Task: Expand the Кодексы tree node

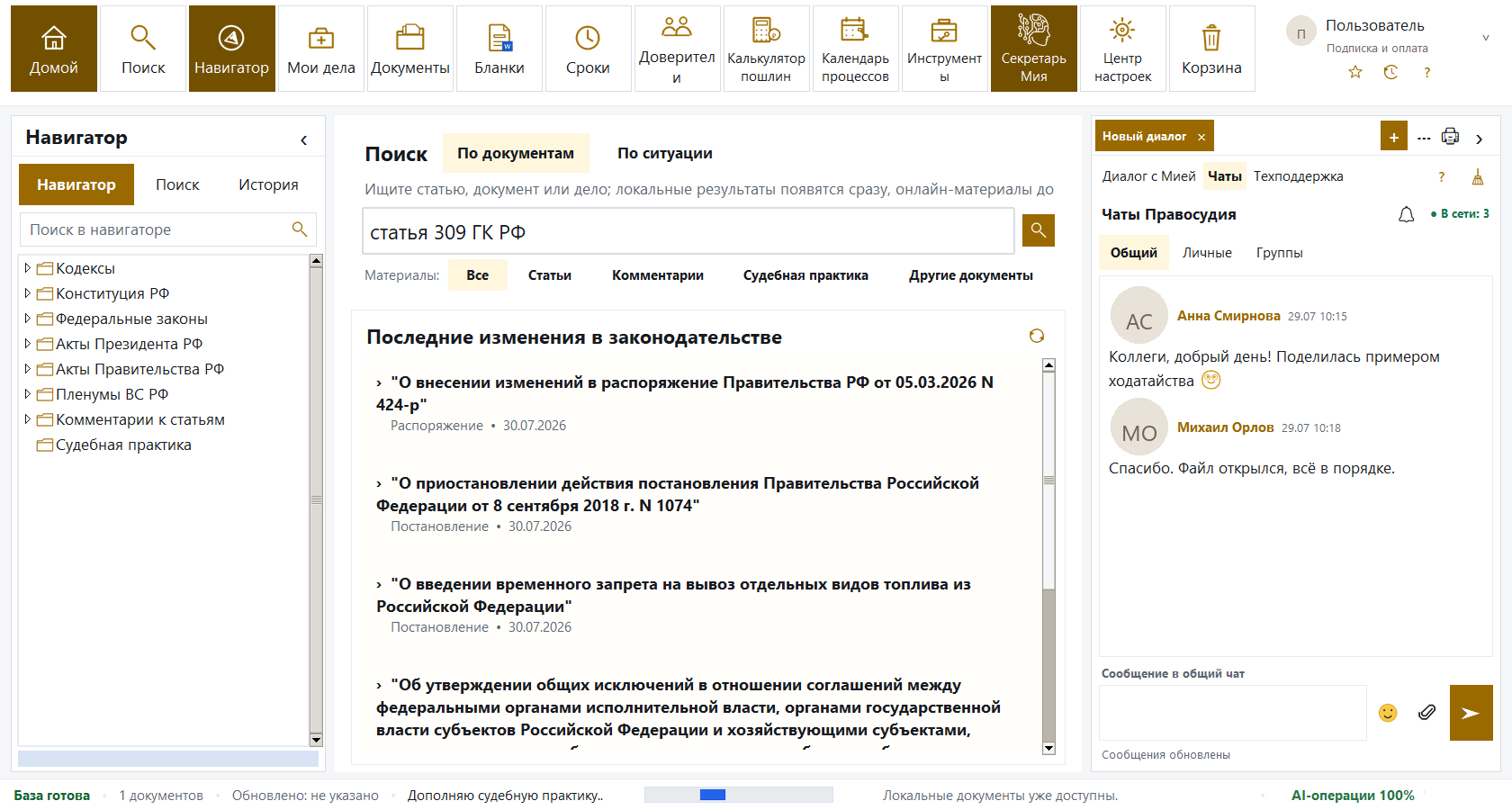Action: click(x=28, y=268)
